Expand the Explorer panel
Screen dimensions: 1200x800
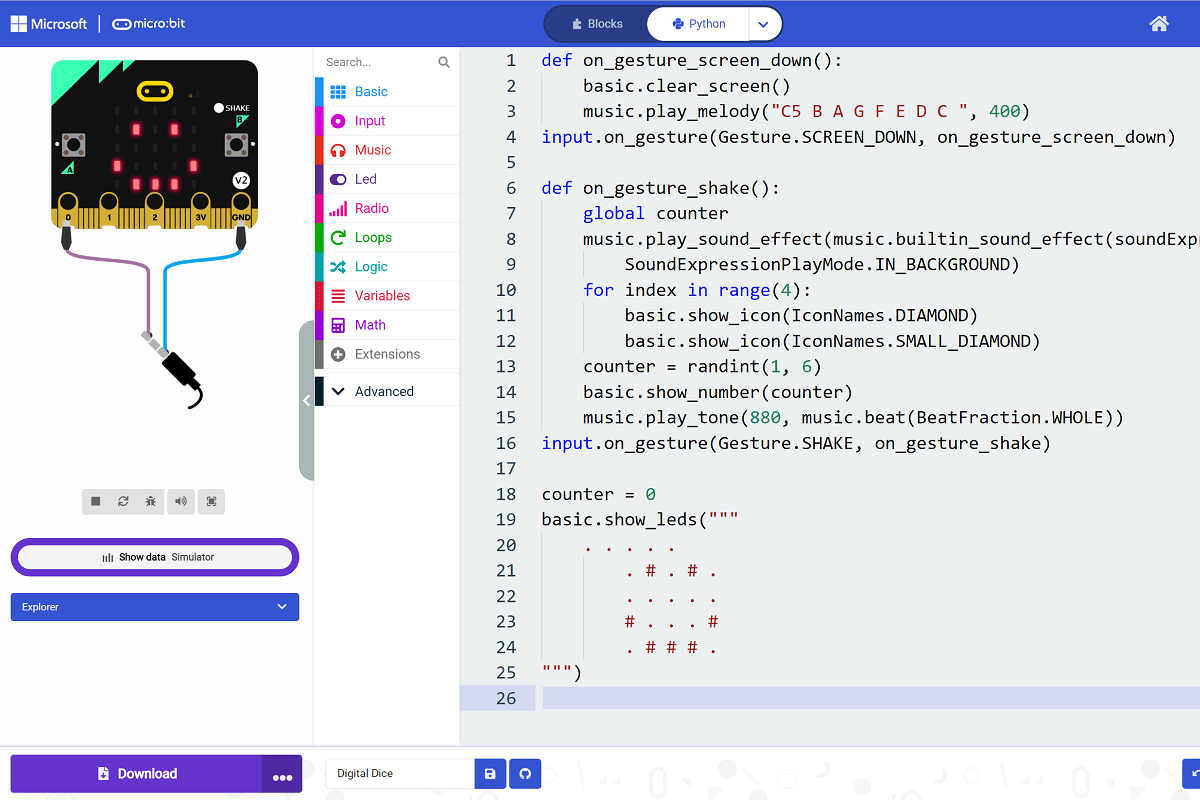coord(155,607)
